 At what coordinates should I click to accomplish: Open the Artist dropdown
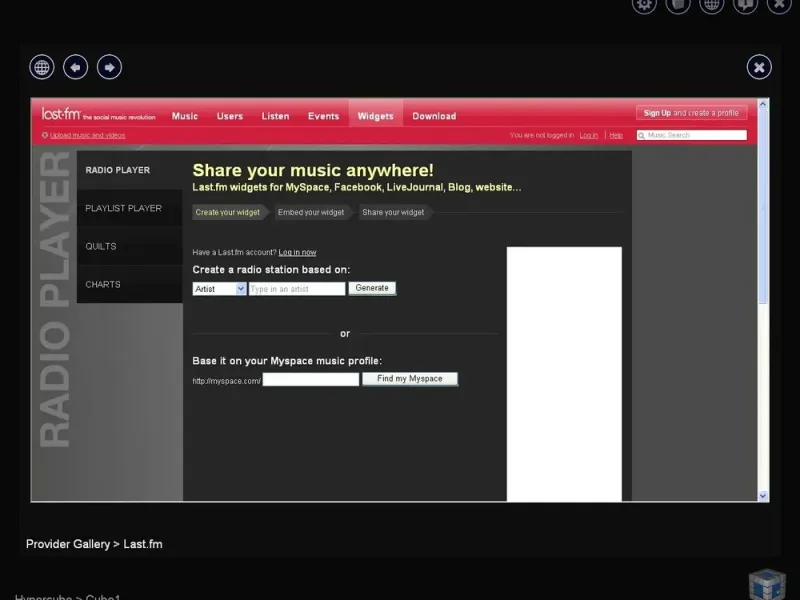coord(219,289)
